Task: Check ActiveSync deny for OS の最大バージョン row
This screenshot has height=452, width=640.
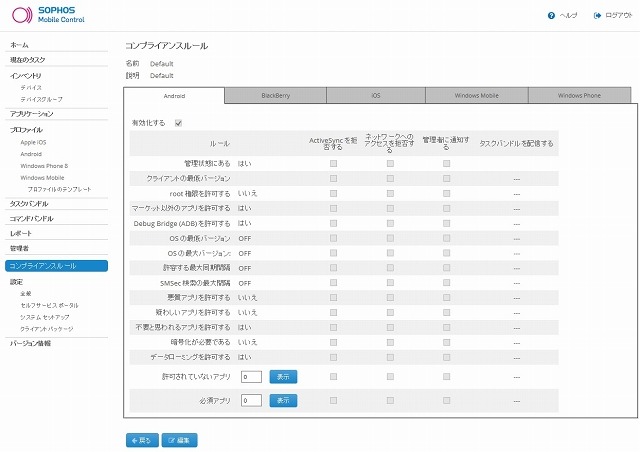Action: (x=333, y=253)
